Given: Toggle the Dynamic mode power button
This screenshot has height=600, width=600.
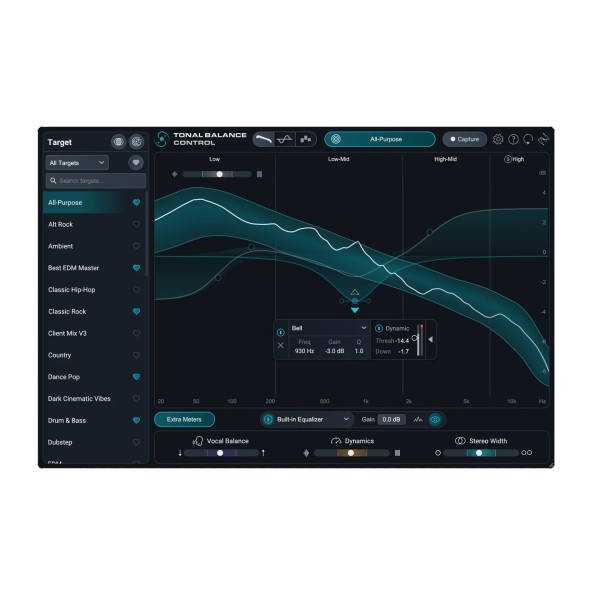Looking at the screenshot, I should [x=379, y=328].
